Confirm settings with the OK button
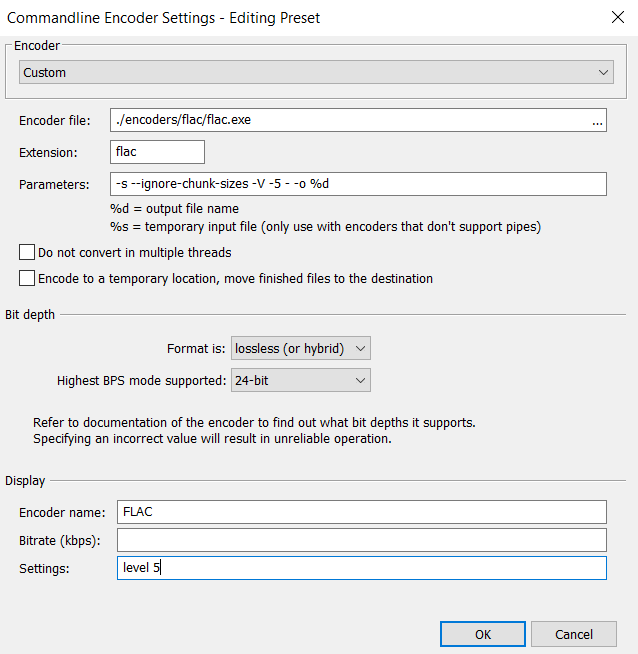Screen dimensions: 638x654 483,634
